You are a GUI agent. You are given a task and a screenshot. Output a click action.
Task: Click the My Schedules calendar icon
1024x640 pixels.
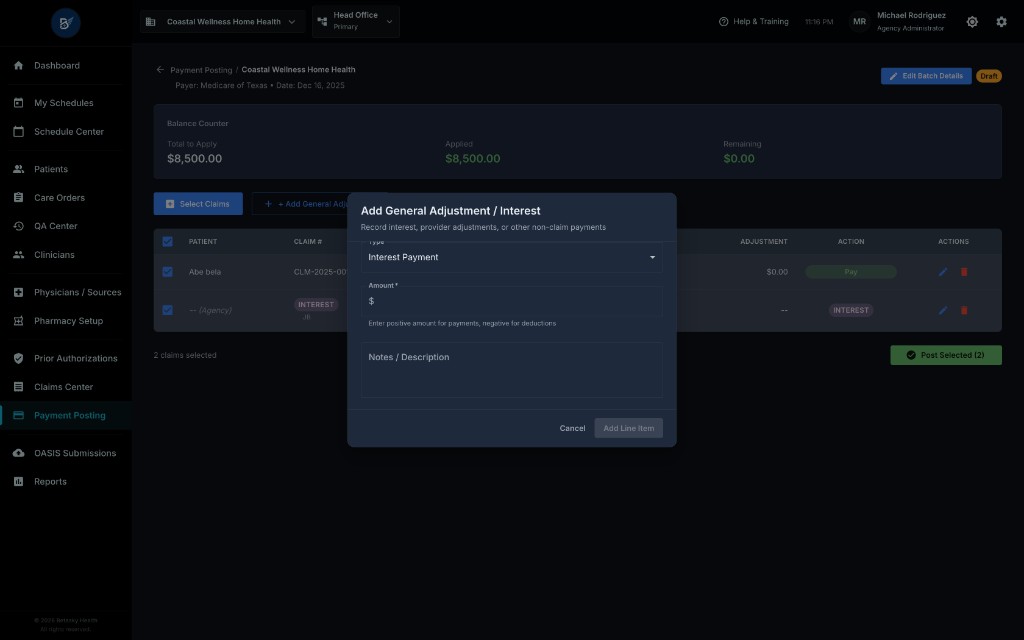pyautogui.click(x=18, y=103)
